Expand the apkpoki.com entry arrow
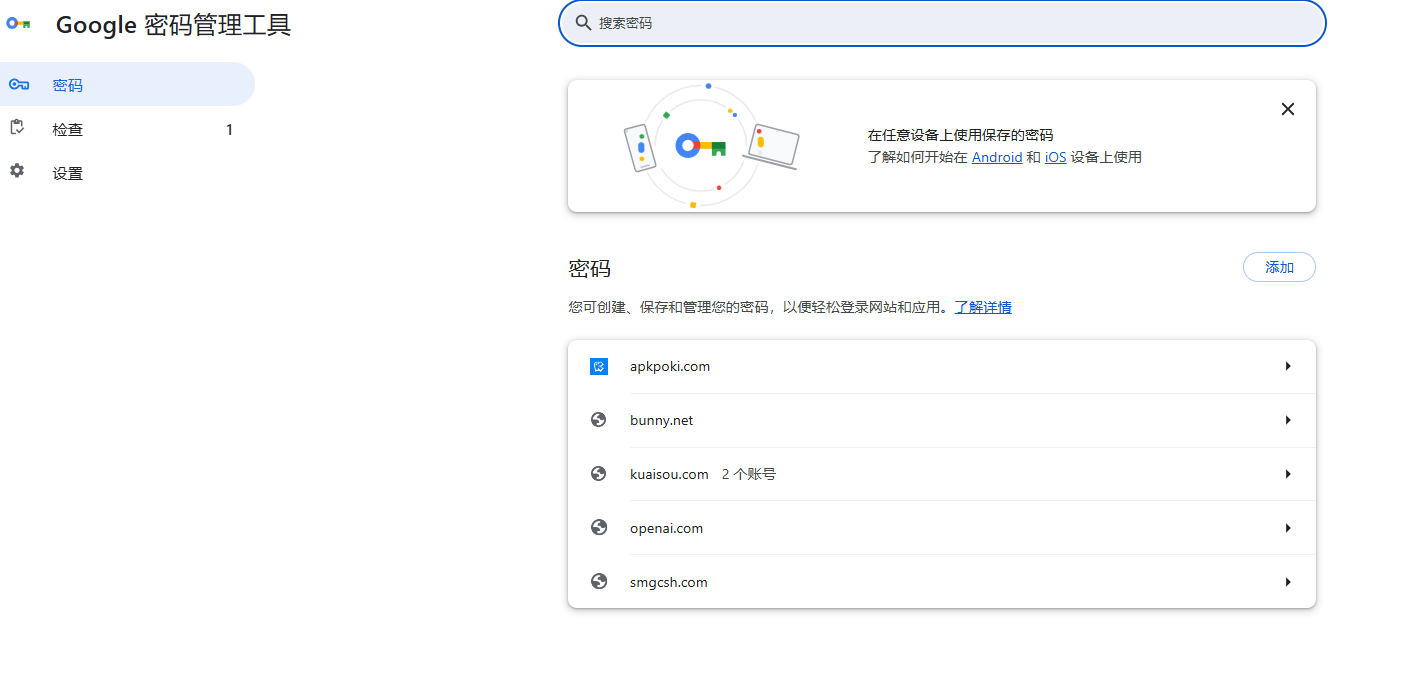 [x=1288, y=366]
